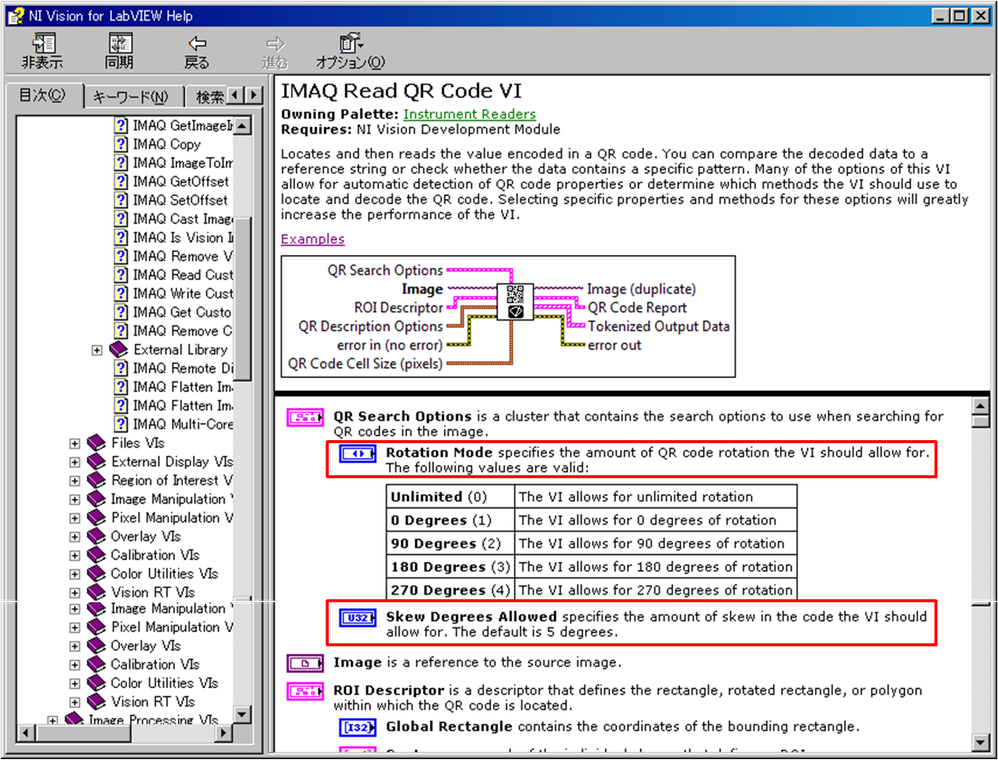Click the IMAQ Write Cust topic icon
Viewport: 998px width, 760px height.
[x=121, y=293]
